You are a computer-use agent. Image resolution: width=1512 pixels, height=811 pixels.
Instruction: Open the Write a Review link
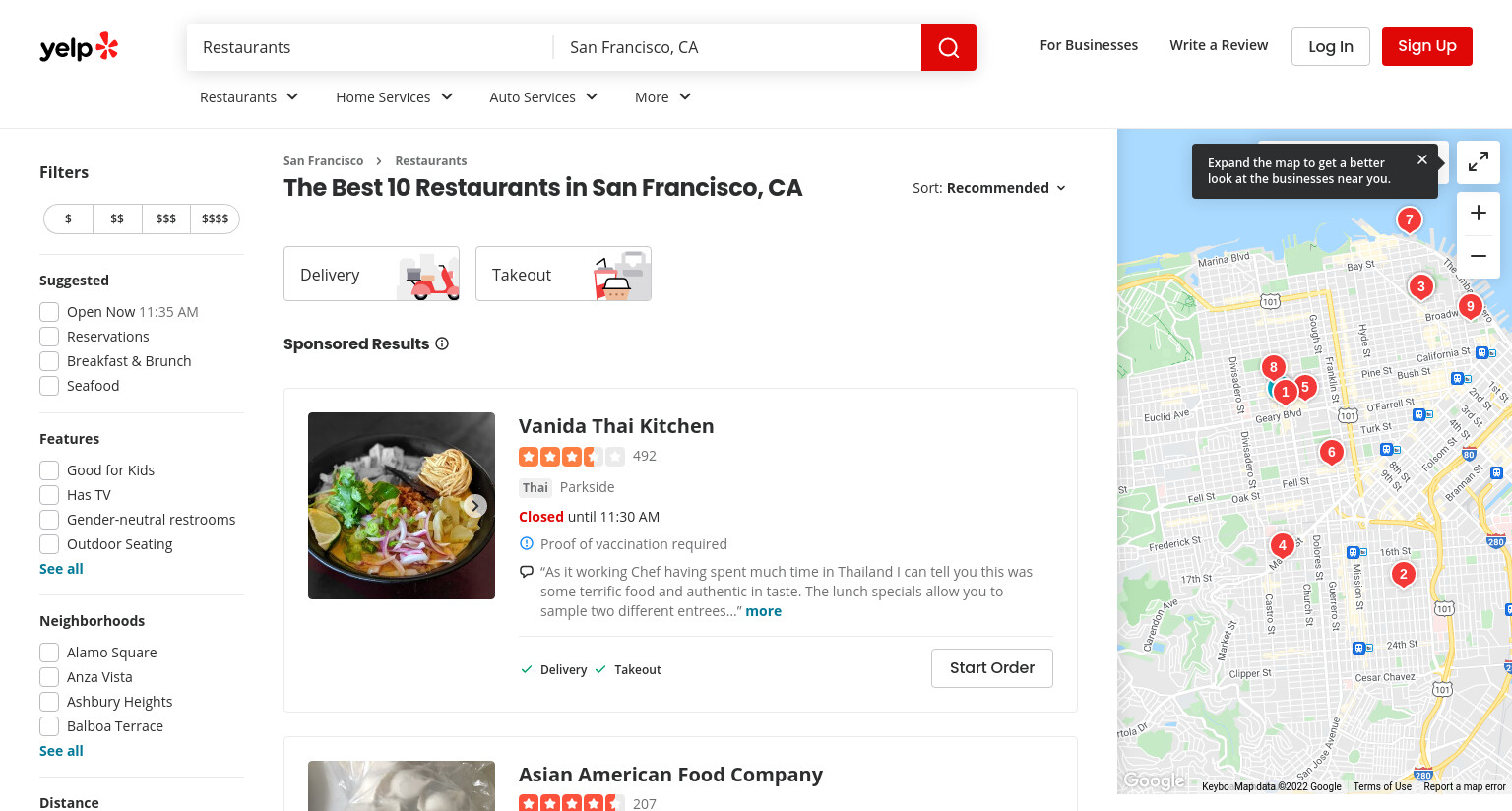(x=1219, y=45)
